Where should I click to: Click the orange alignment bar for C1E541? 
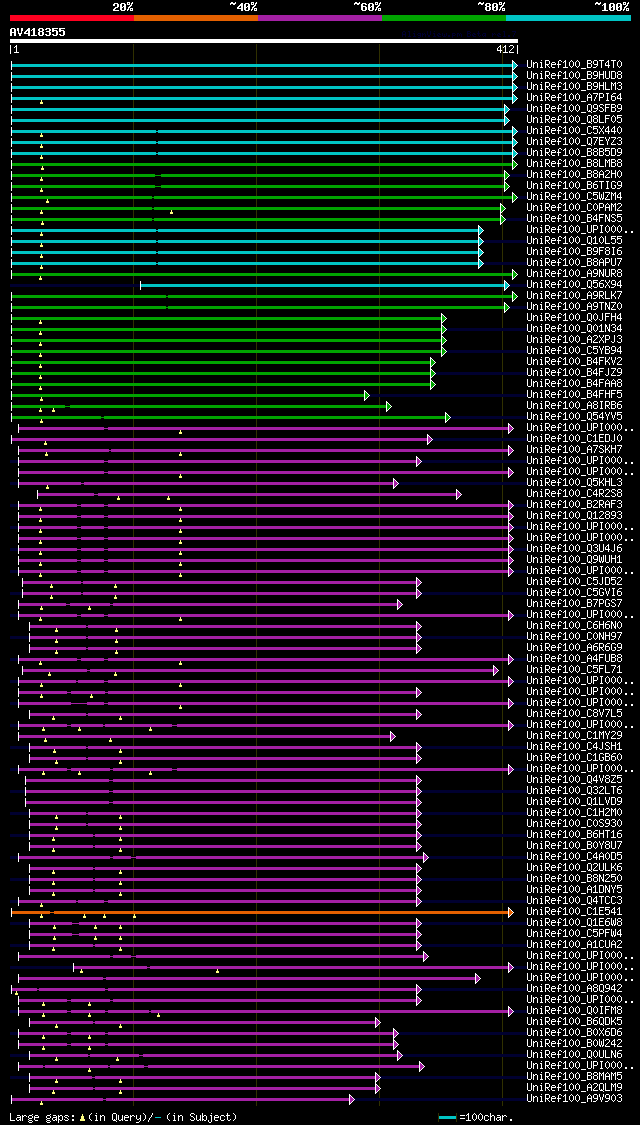(262, 913)
